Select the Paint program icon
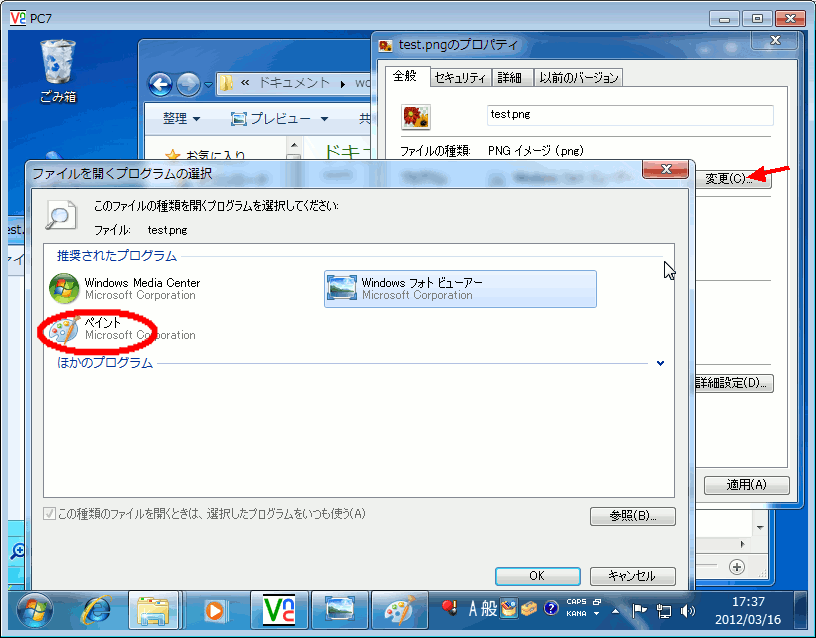 64,329
